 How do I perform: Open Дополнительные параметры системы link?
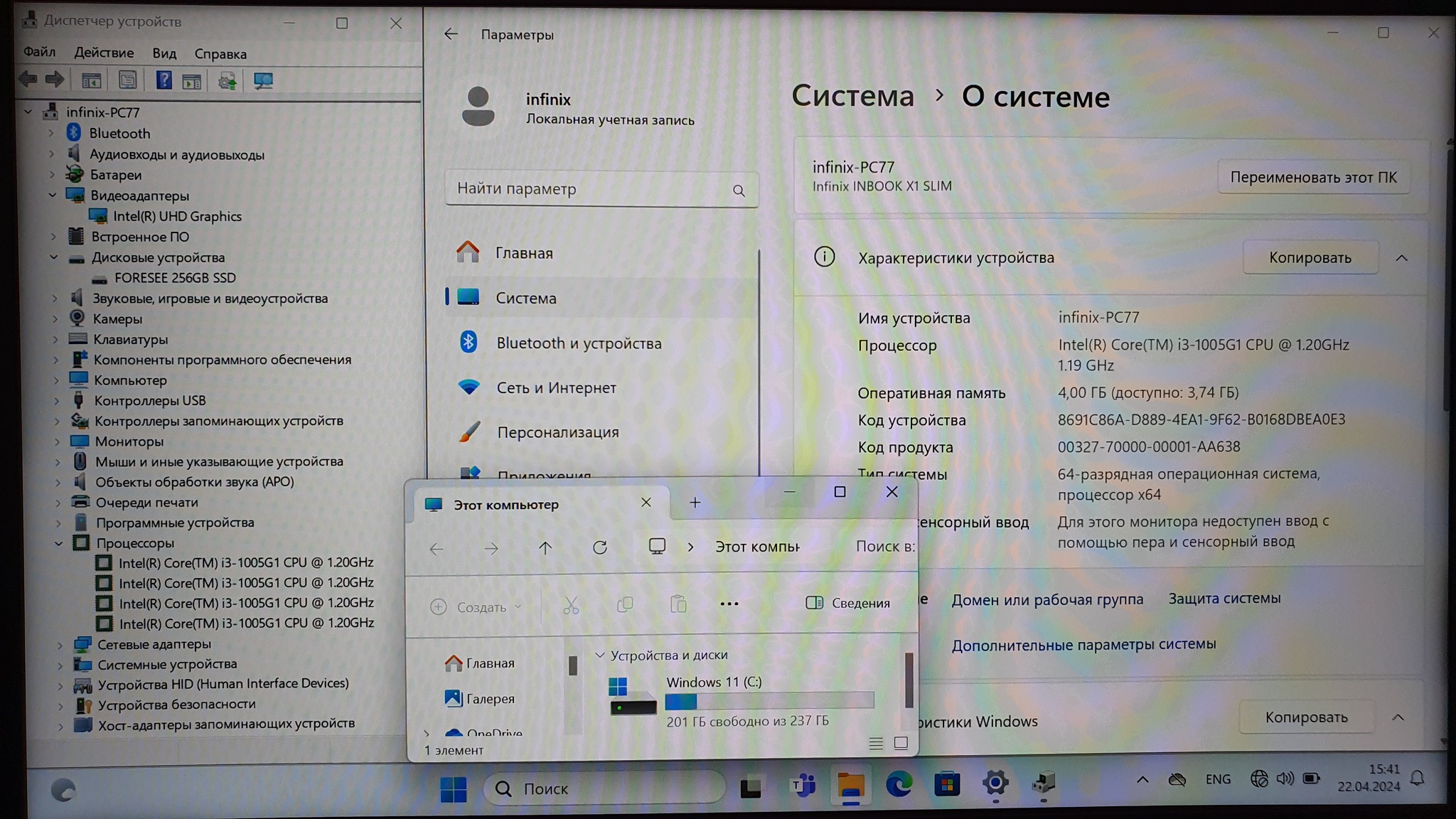(1083, 645)
